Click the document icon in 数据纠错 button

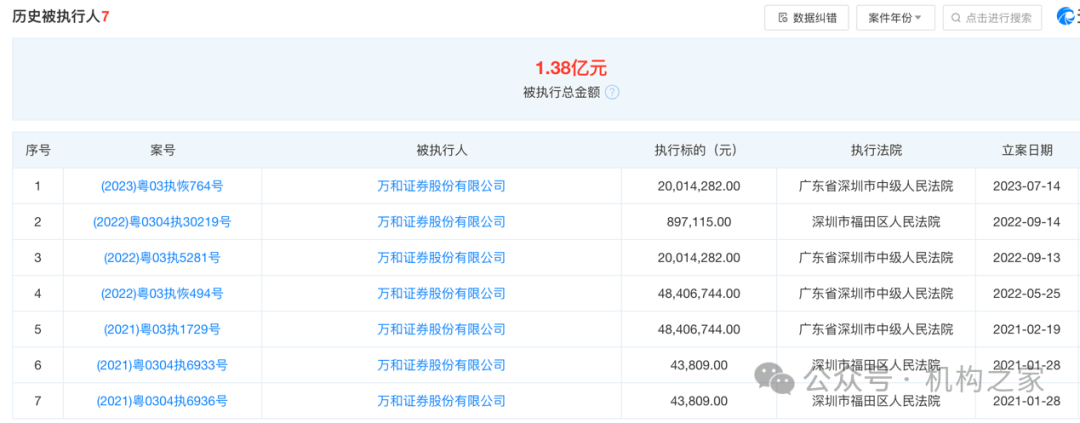(x=782, y=18)
